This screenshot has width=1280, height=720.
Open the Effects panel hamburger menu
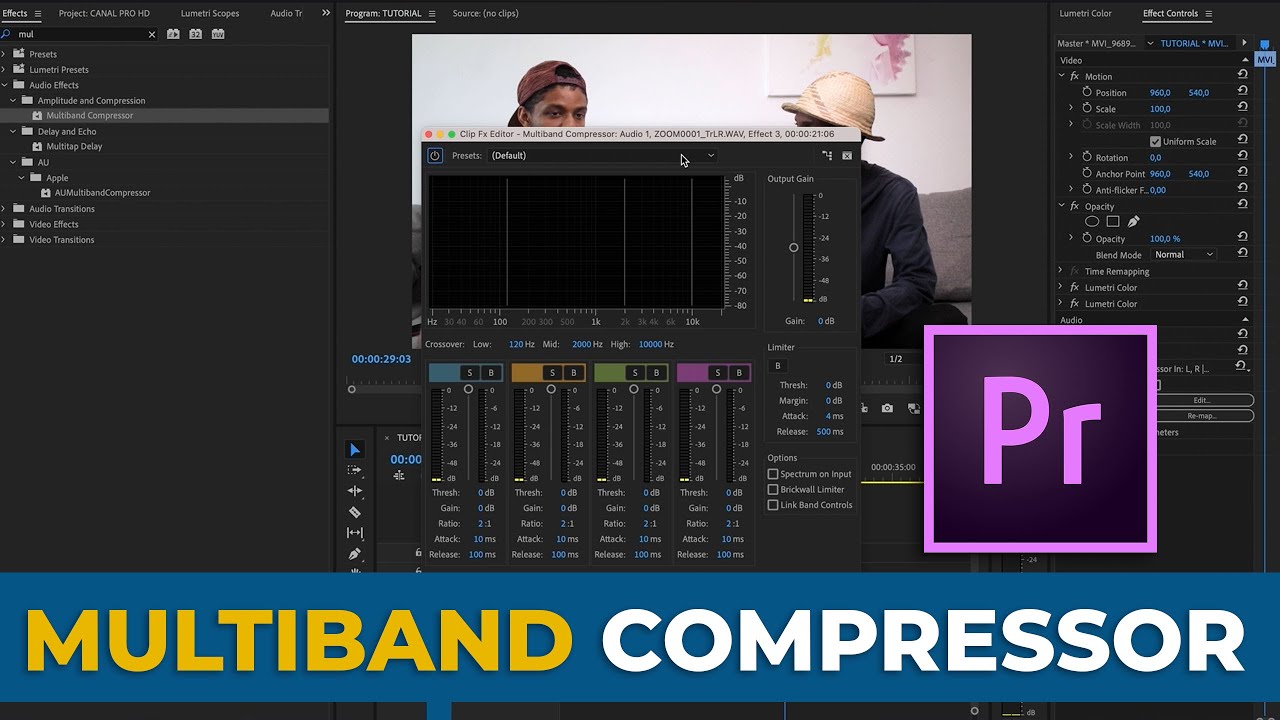click(37, 13)
